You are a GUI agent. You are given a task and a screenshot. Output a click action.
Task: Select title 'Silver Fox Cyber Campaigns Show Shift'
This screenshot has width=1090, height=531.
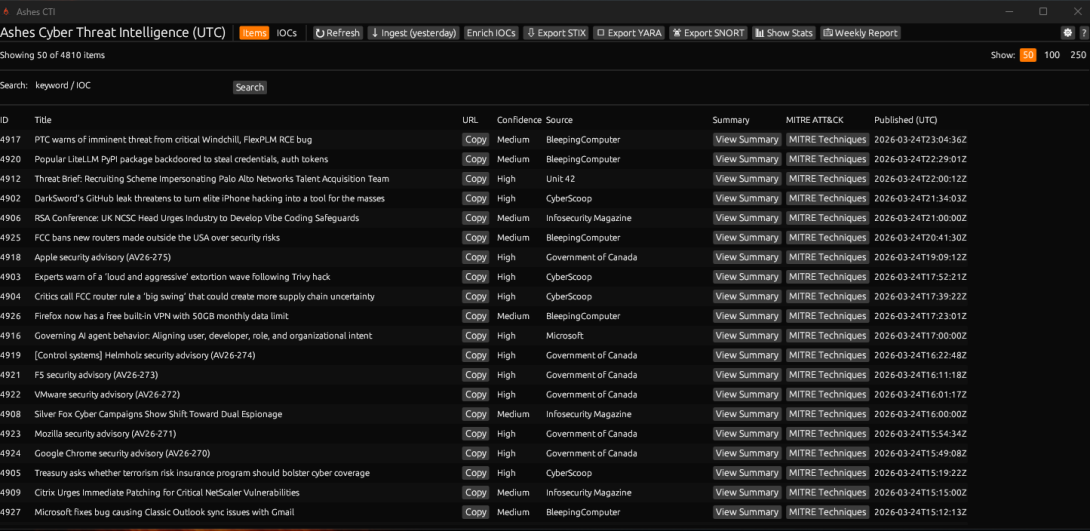[158, 414]
